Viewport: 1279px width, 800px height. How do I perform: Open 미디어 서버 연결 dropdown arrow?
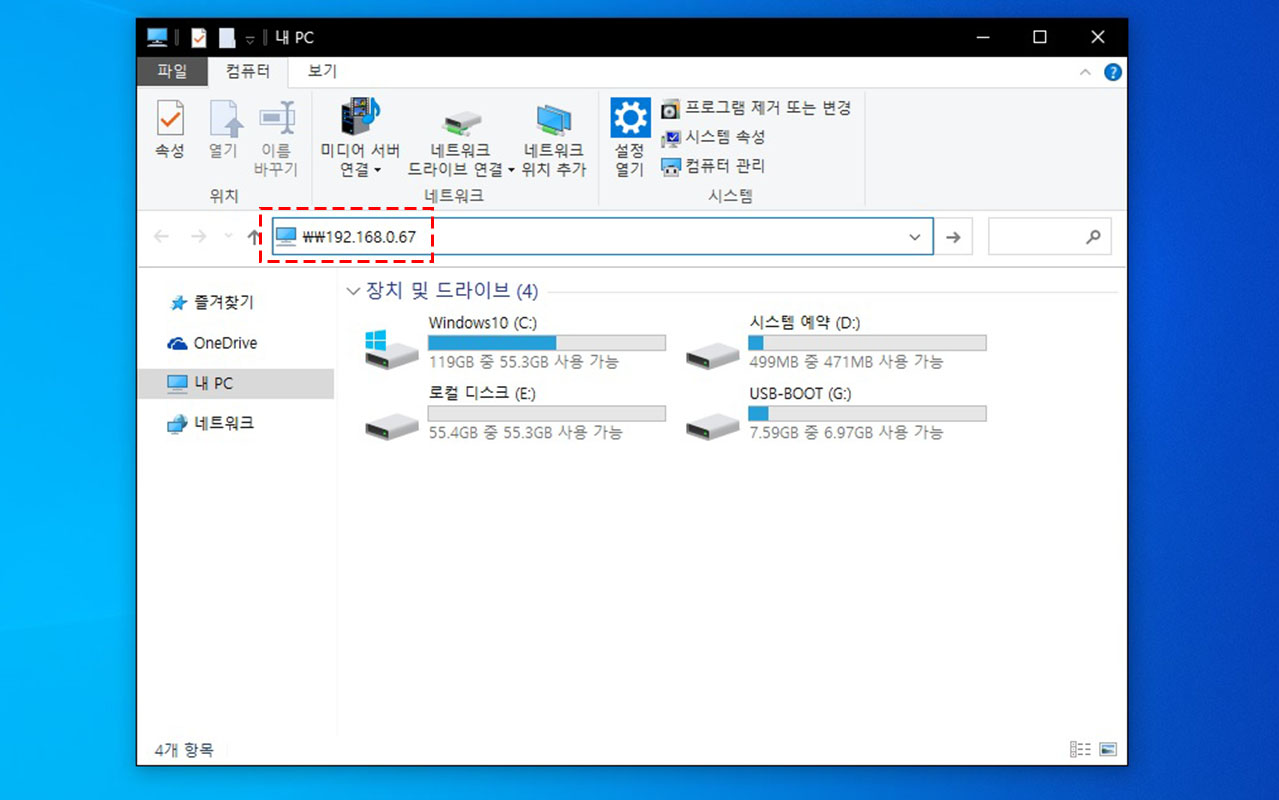pos(377,171)
